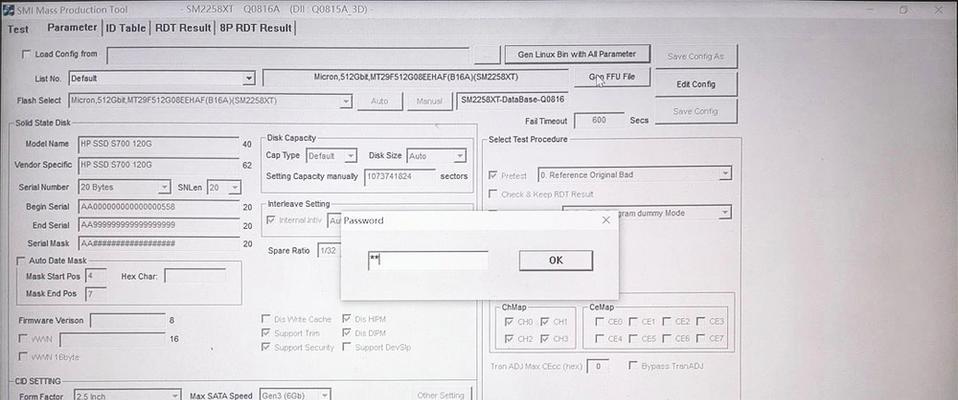Click the browse button beside config path

tap(487, 54)
